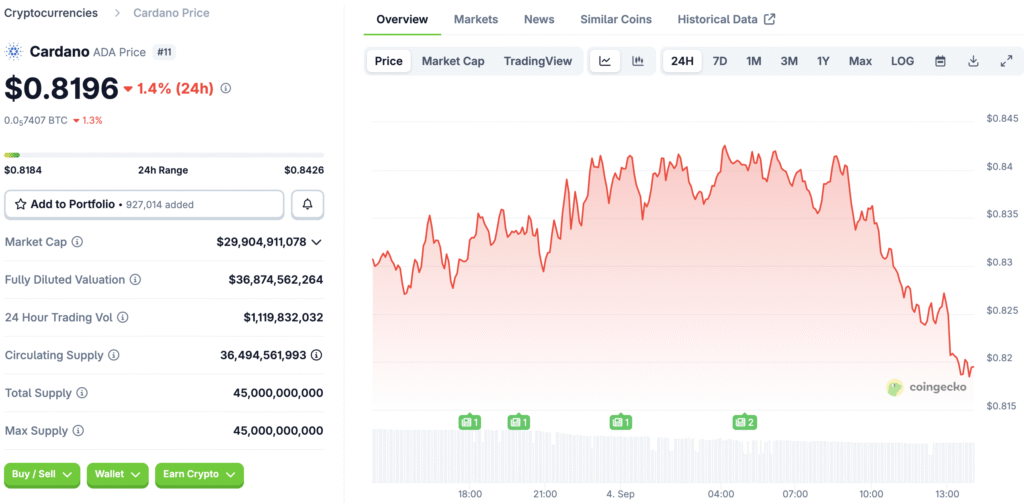This screenshot has width=1024, height=503.
Task: Expand the Market Cap value chevron
Action: pos(317,242)
